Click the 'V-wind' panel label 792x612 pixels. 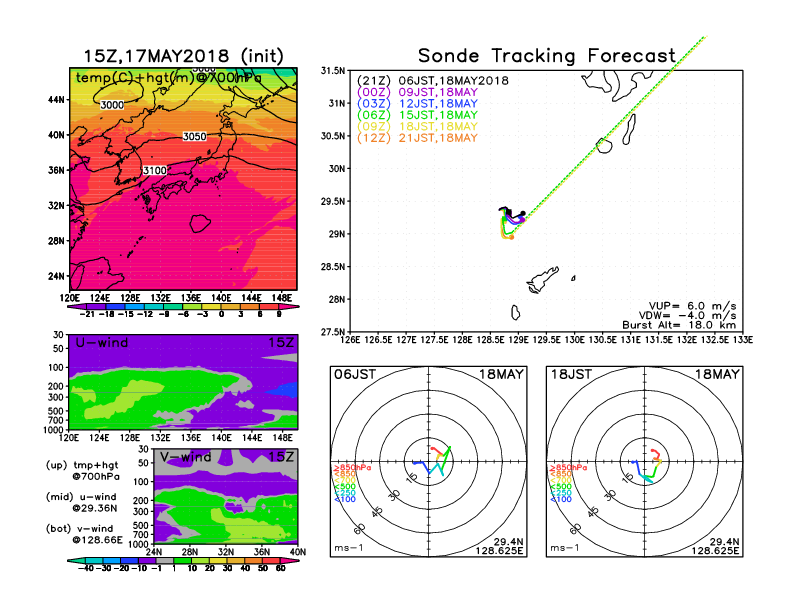(186, 457)
